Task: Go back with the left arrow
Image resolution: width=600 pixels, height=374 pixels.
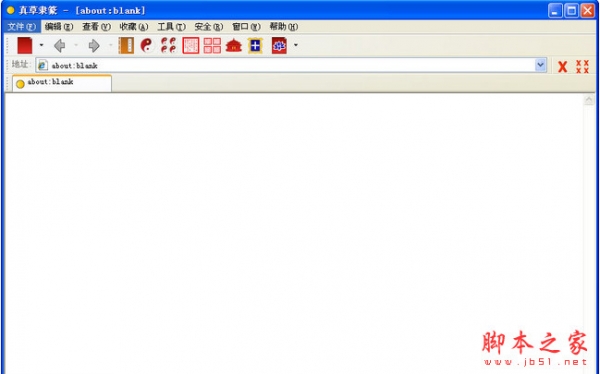Action: [60, 46]
